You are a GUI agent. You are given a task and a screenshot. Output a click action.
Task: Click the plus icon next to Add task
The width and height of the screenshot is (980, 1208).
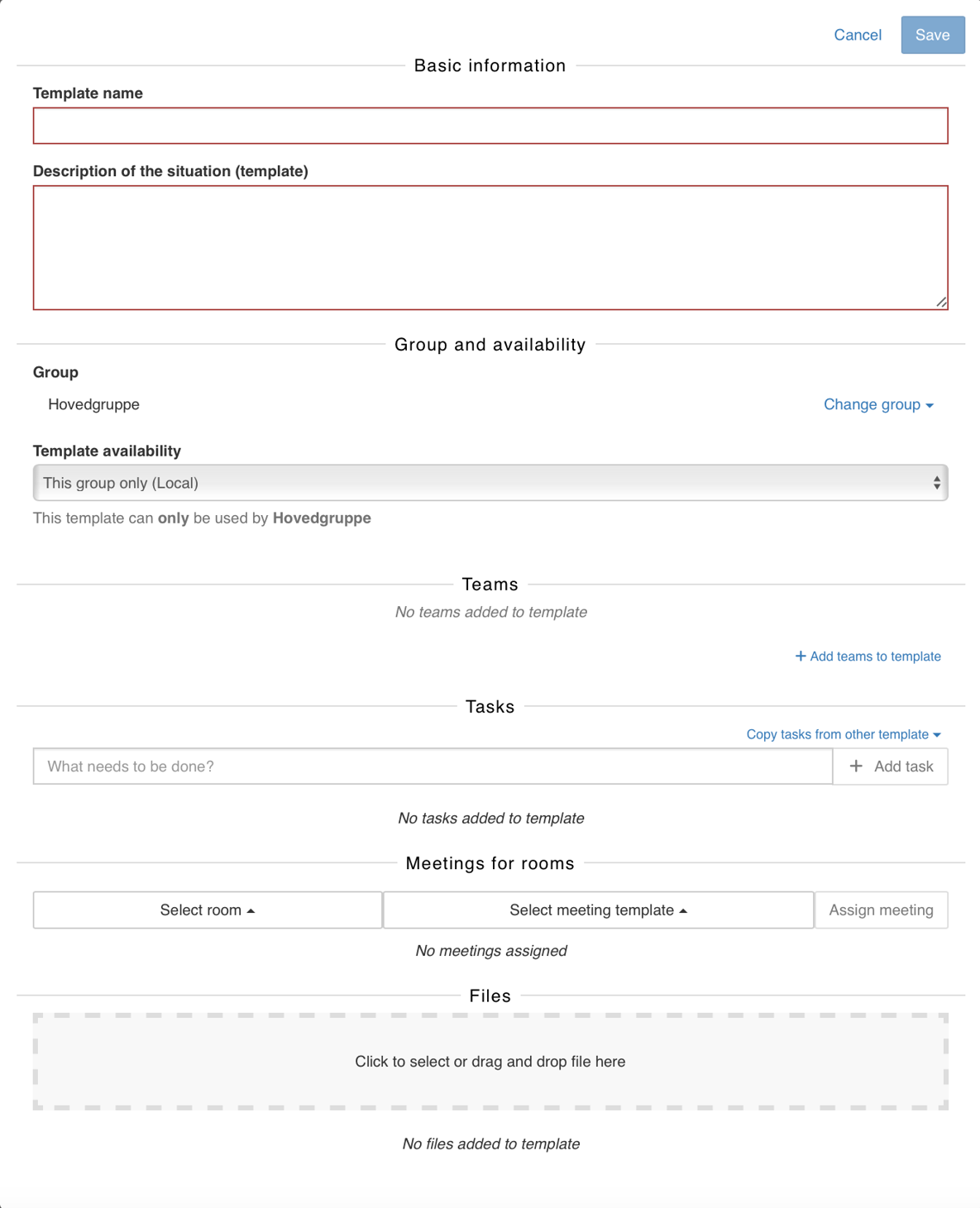[x=854, y=766]
